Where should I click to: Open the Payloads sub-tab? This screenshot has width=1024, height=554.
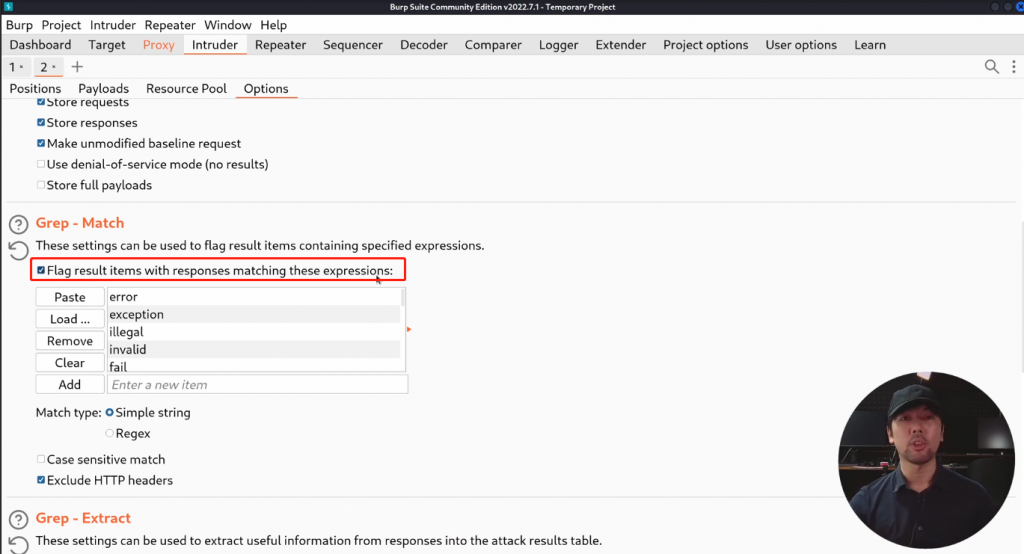pyautogui.click(x=103, y=89)
